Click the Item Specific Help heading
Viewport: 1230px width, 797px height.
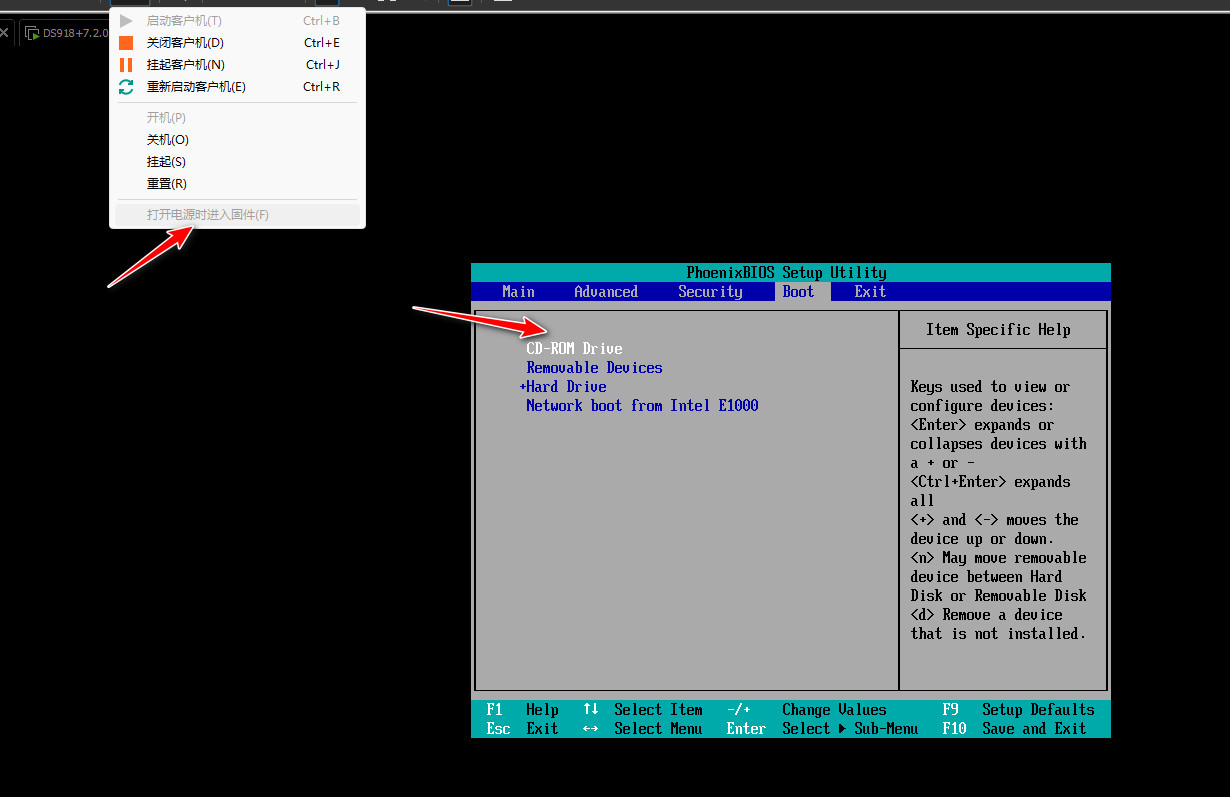998,330
